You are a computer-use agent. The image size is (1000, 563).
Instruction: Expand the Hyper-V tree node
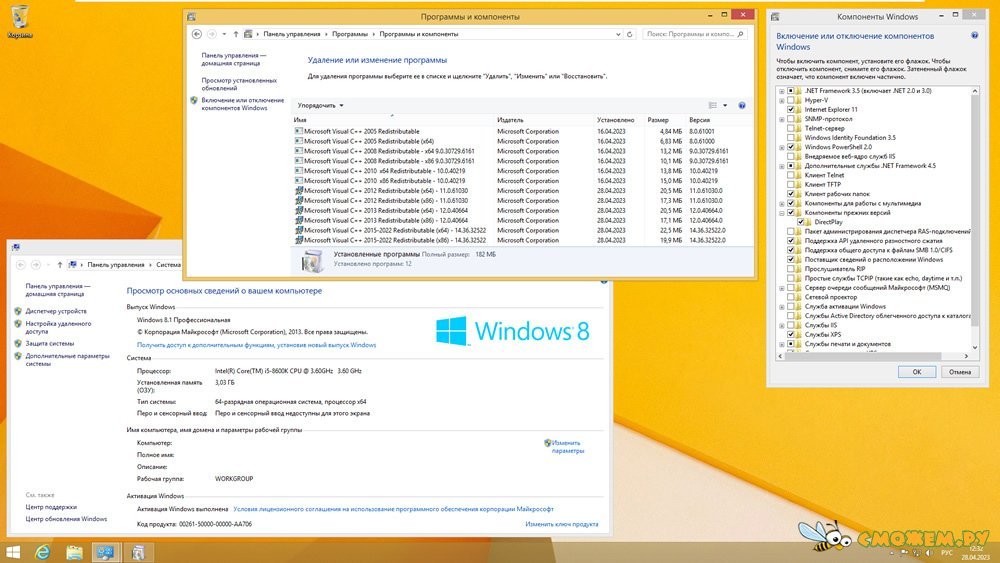[x=782, y=101]
